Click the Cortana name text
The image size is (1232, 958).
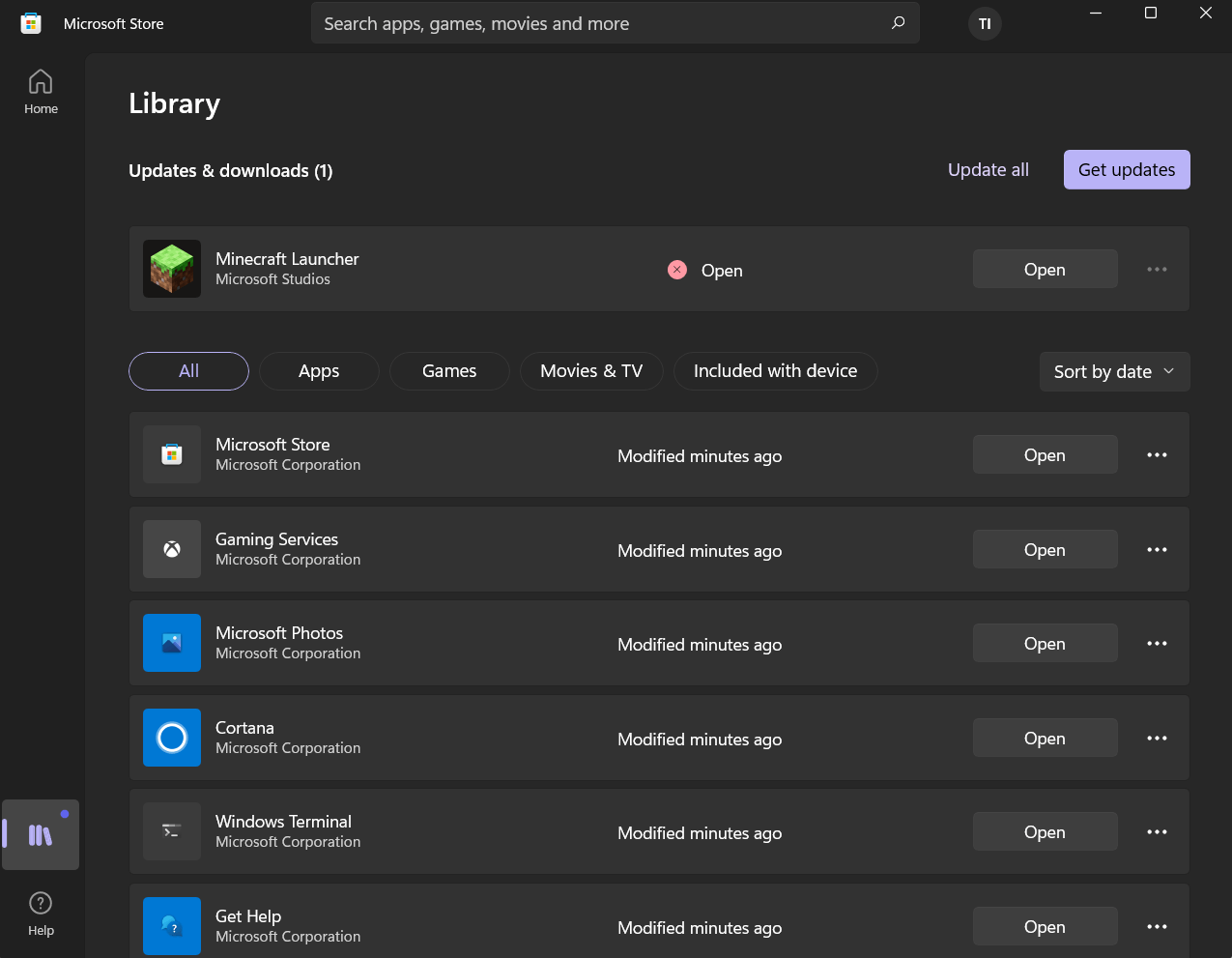(244, 728)
